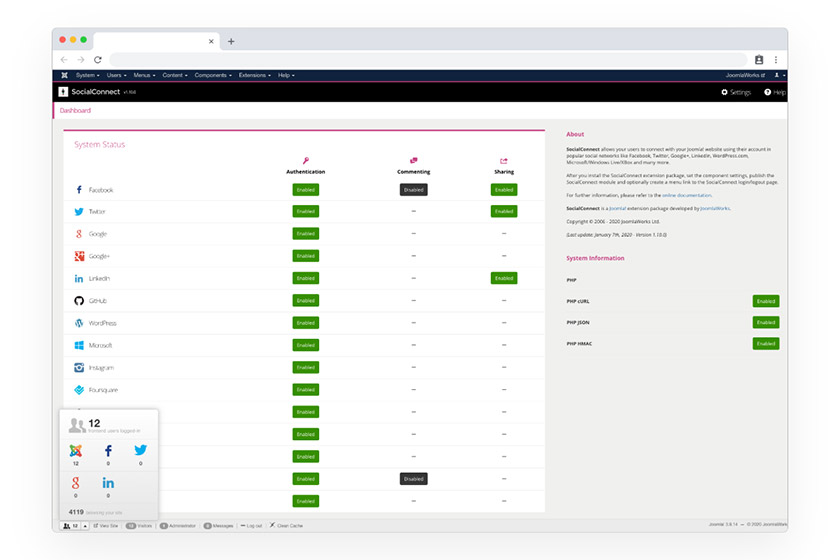Click Joomla icon in logged-in users popup
Image resolution: width=840 pixels, height=560 pixels.
(76, 451)
